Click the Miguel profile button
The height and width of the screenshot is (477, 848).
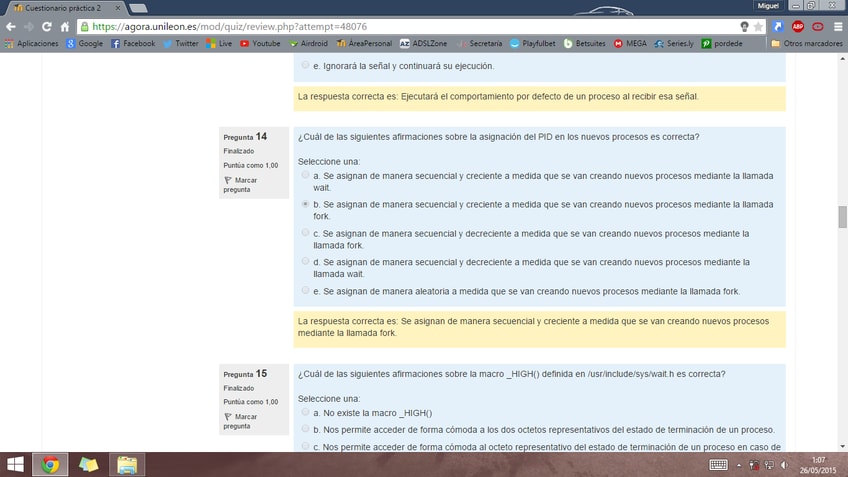coord(769,6)
